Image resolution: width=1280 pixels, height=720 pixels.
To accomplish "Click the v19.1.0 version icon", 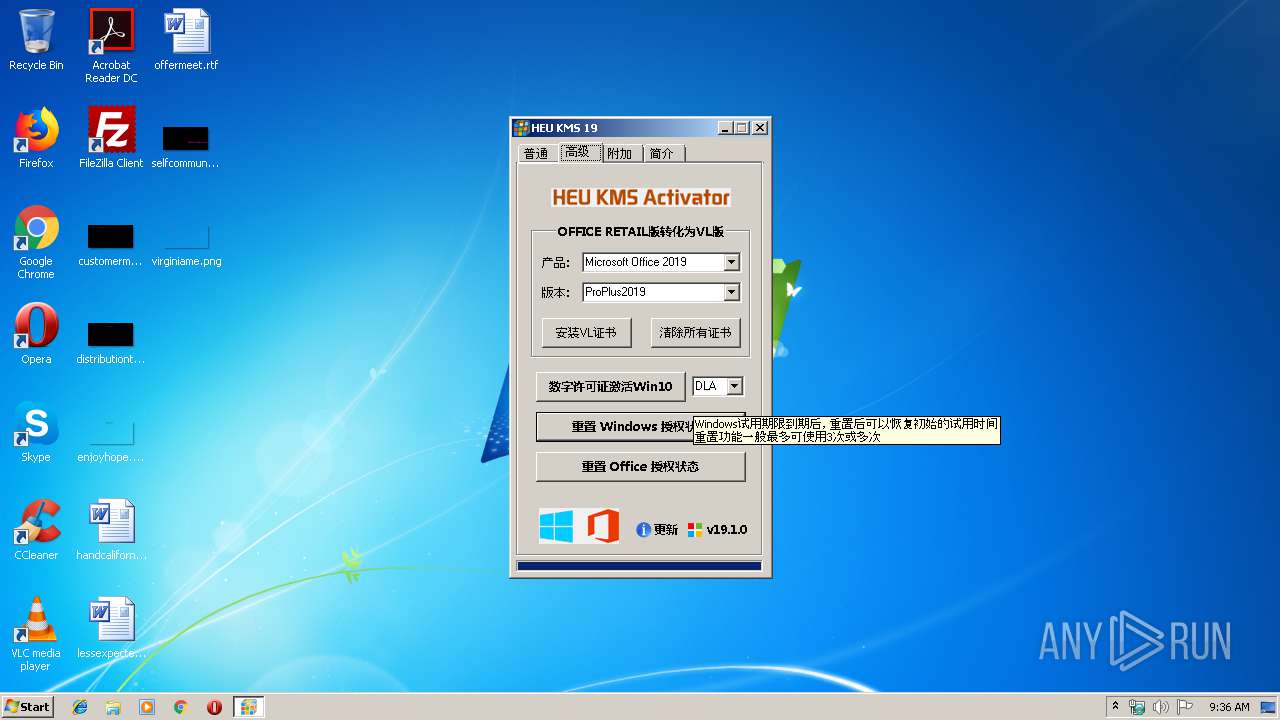I will [695, 530].
